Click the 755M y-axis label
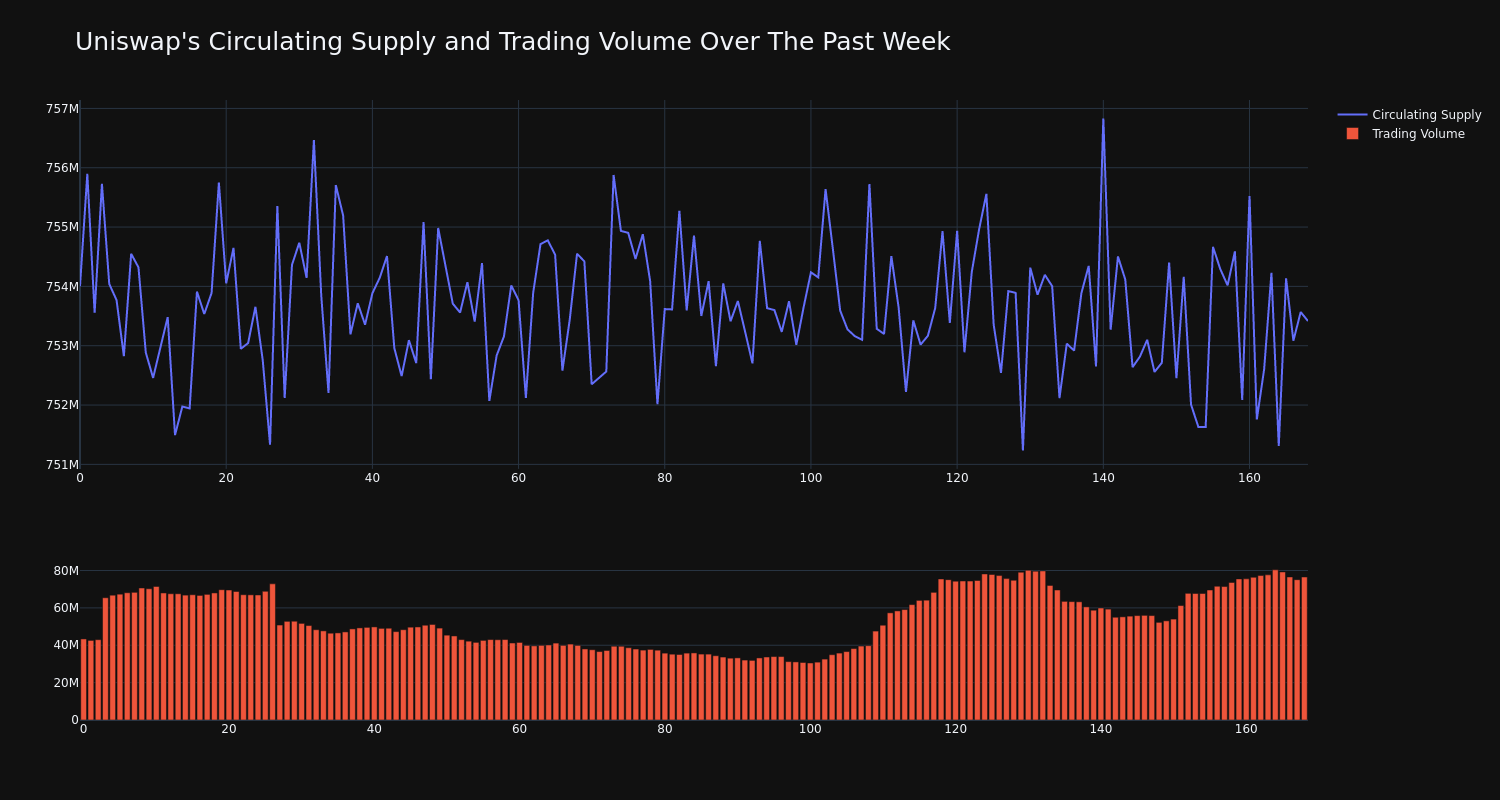The width and height of the screenshot is (1500, 800). 62,227
